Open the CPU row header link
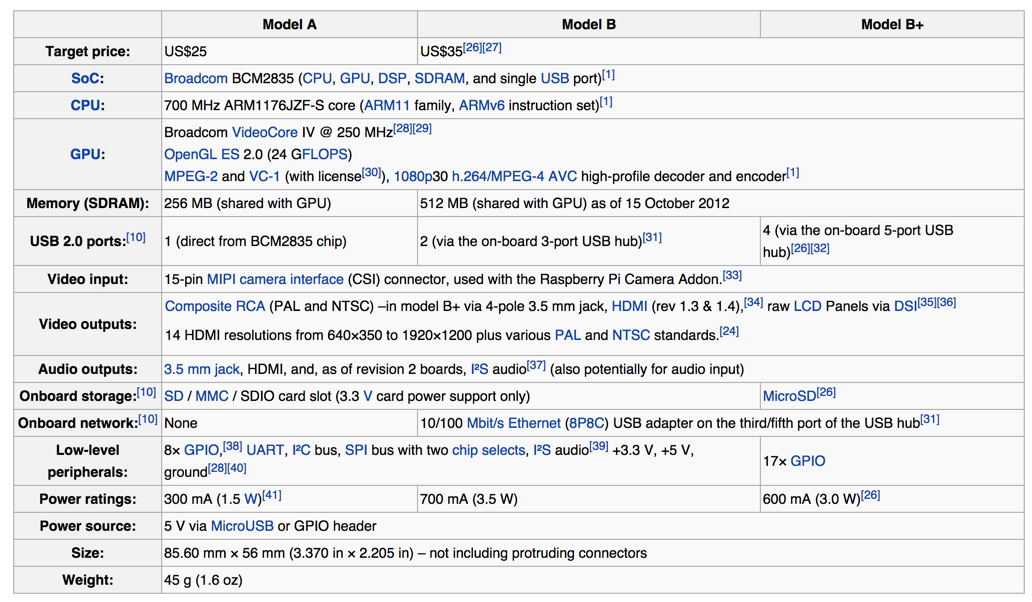The height and width of the screenshot is (602, 1032). (x=86, y=105)
